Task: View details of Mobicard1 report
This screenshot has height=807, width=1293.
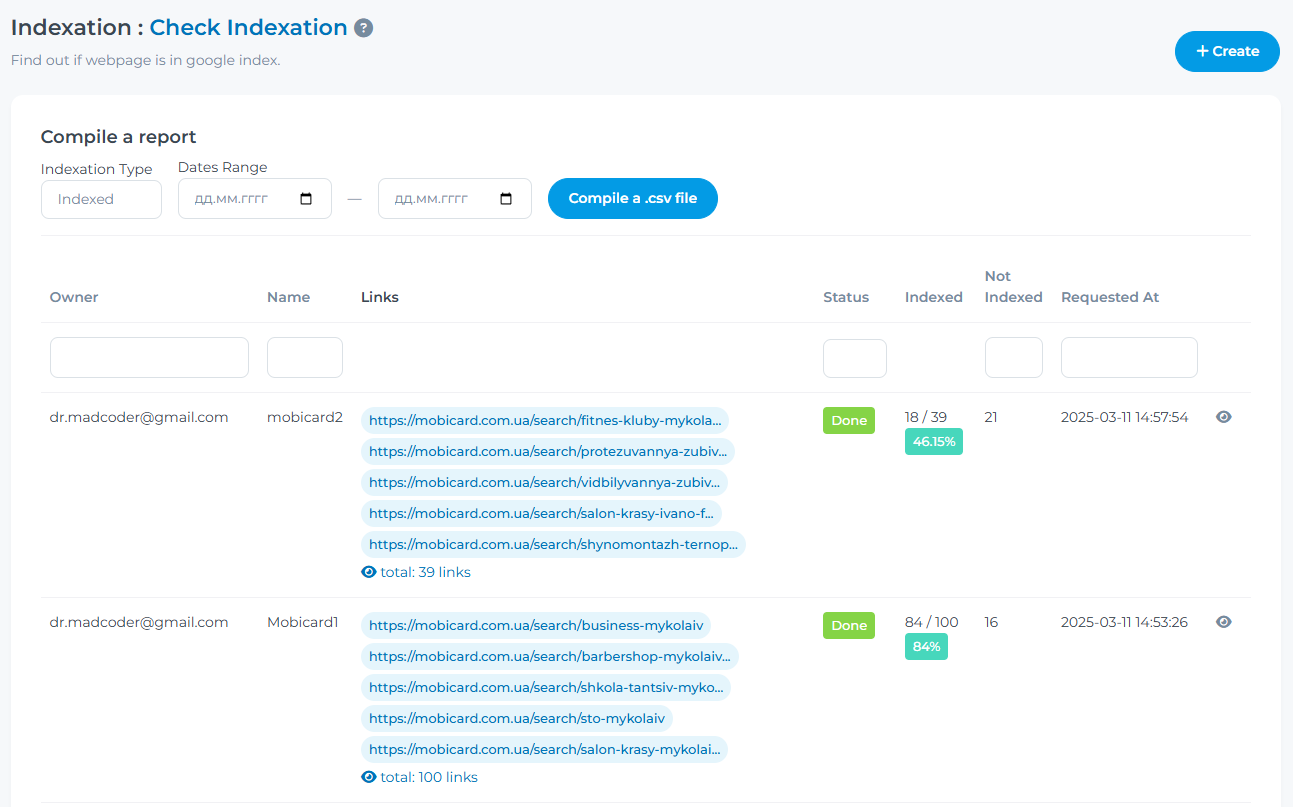Action: (x=1223, y=622)
